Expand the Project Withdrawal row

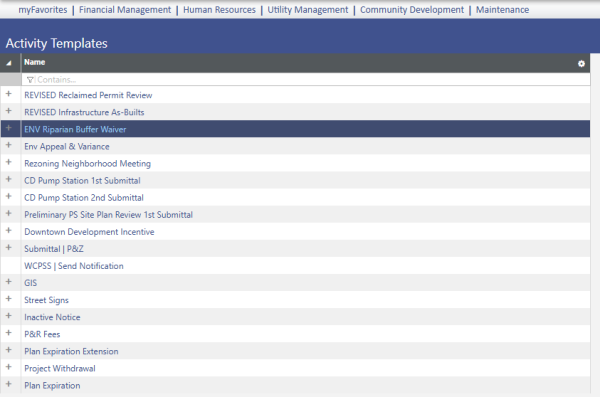tap(9, 367)
